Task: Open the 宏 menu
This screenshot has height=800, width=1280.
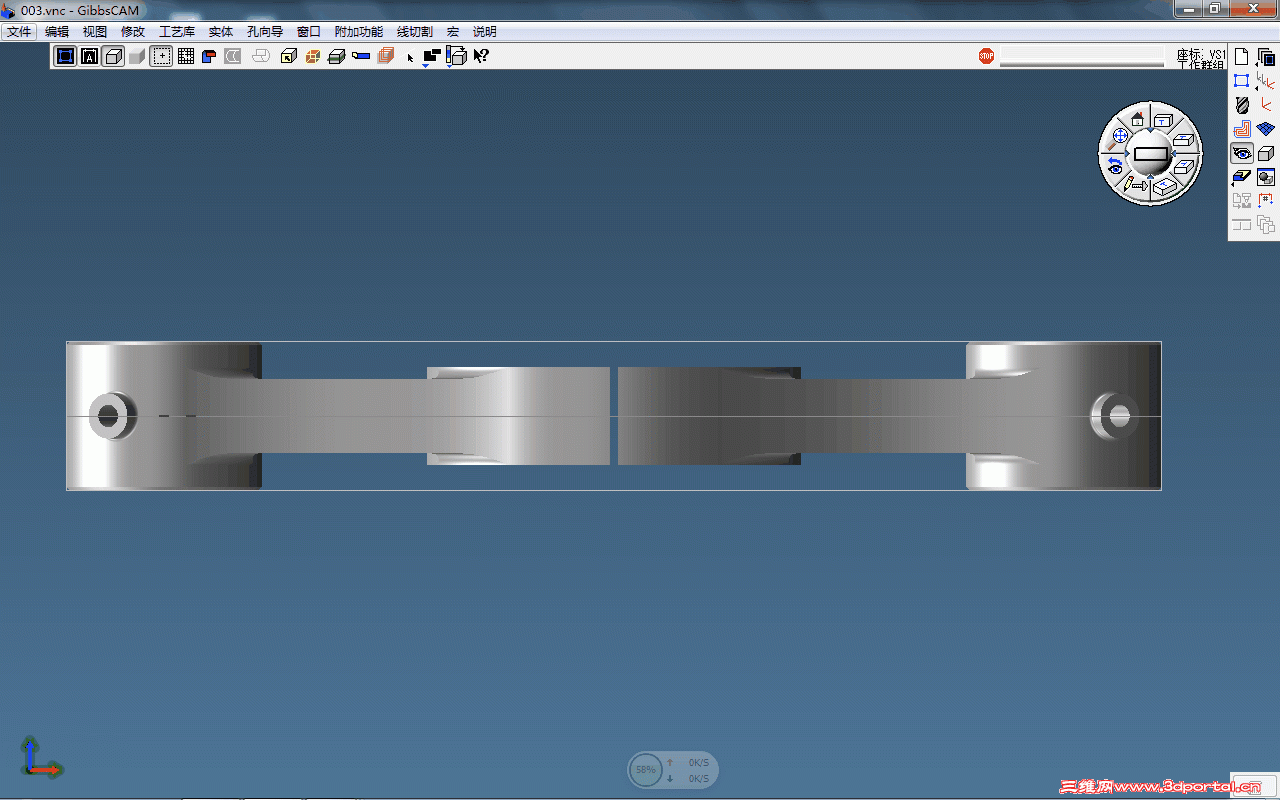Action: (453, 32)
